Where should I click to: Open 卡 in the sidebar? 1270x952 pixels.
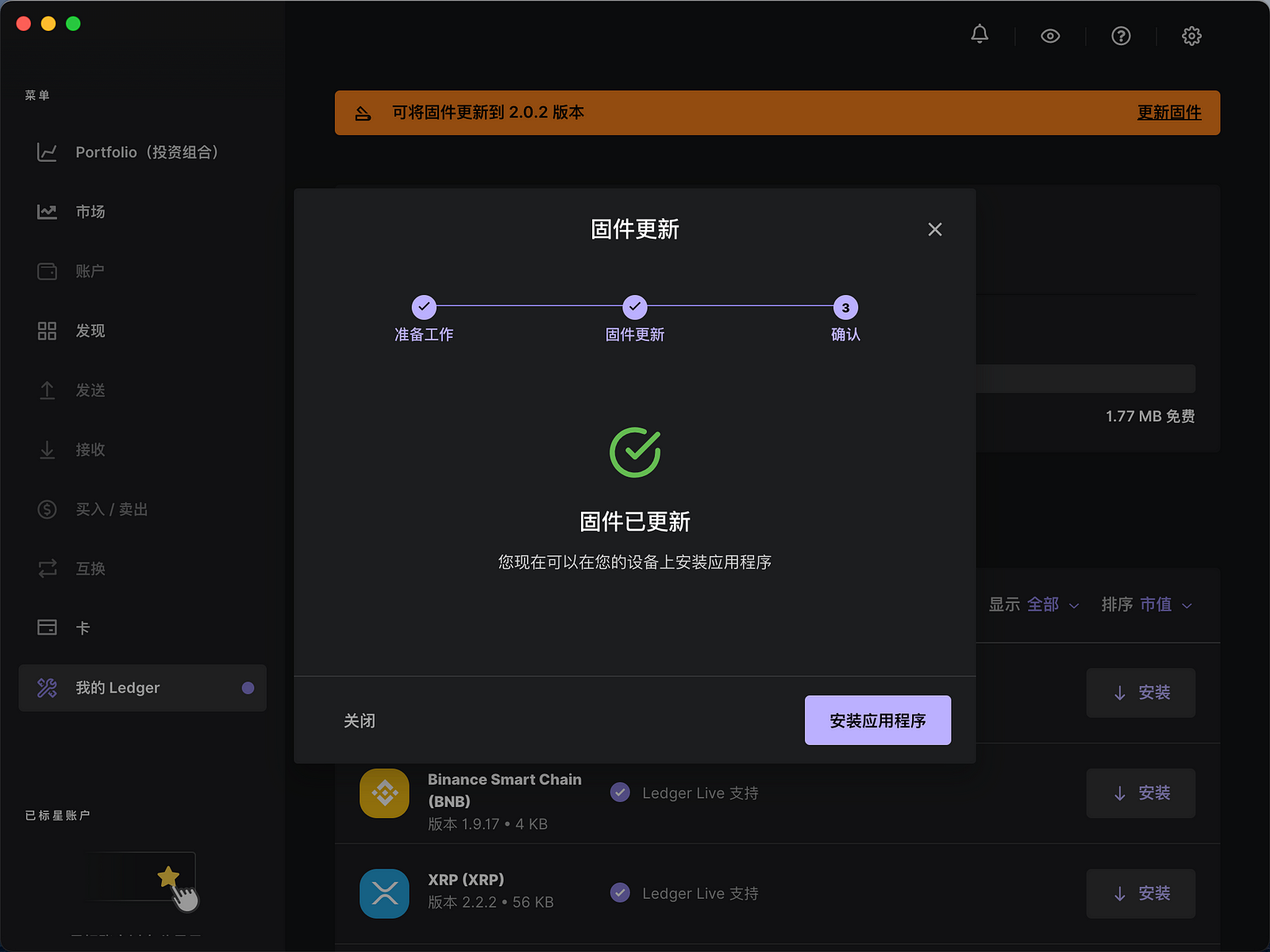[x=143, y=628]
